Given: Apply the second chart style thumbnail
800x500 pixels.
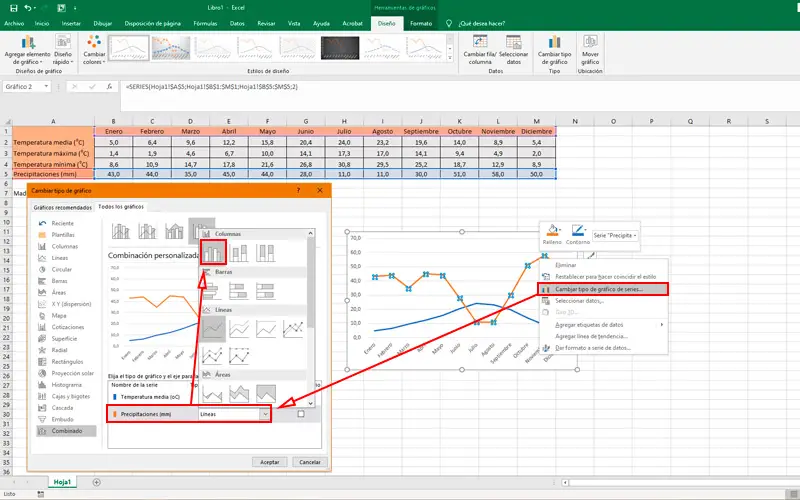Looking at the screenshot, I should 171,48.
